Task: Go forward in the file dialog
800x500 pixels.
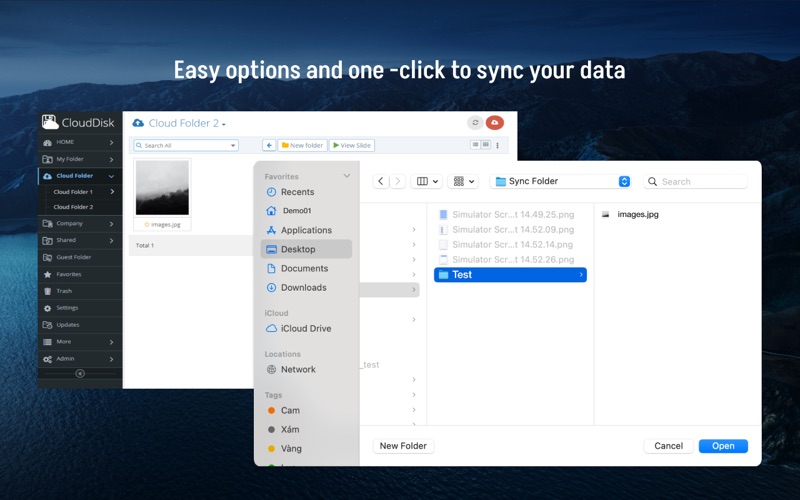Action: pyautogui.click(x=397, y=181)
